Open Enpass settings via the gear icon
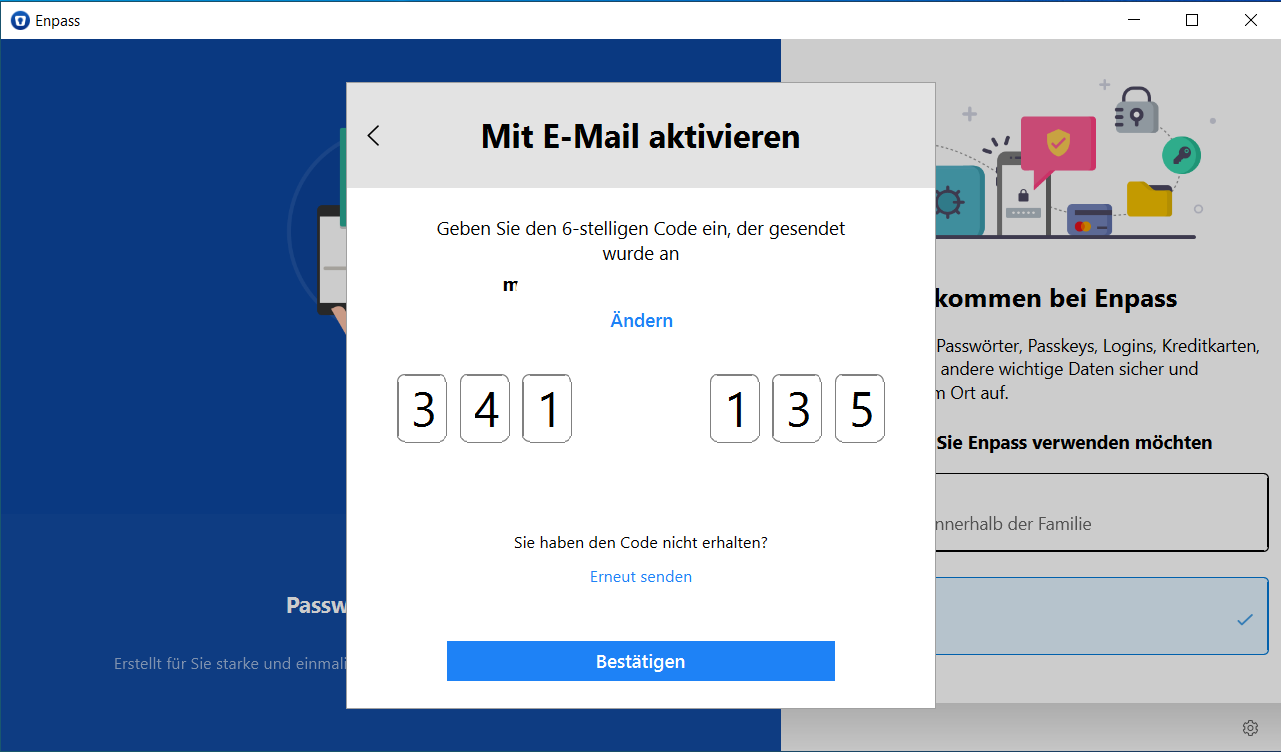This screenshot has width=1281, height=752. (1250, 728)
